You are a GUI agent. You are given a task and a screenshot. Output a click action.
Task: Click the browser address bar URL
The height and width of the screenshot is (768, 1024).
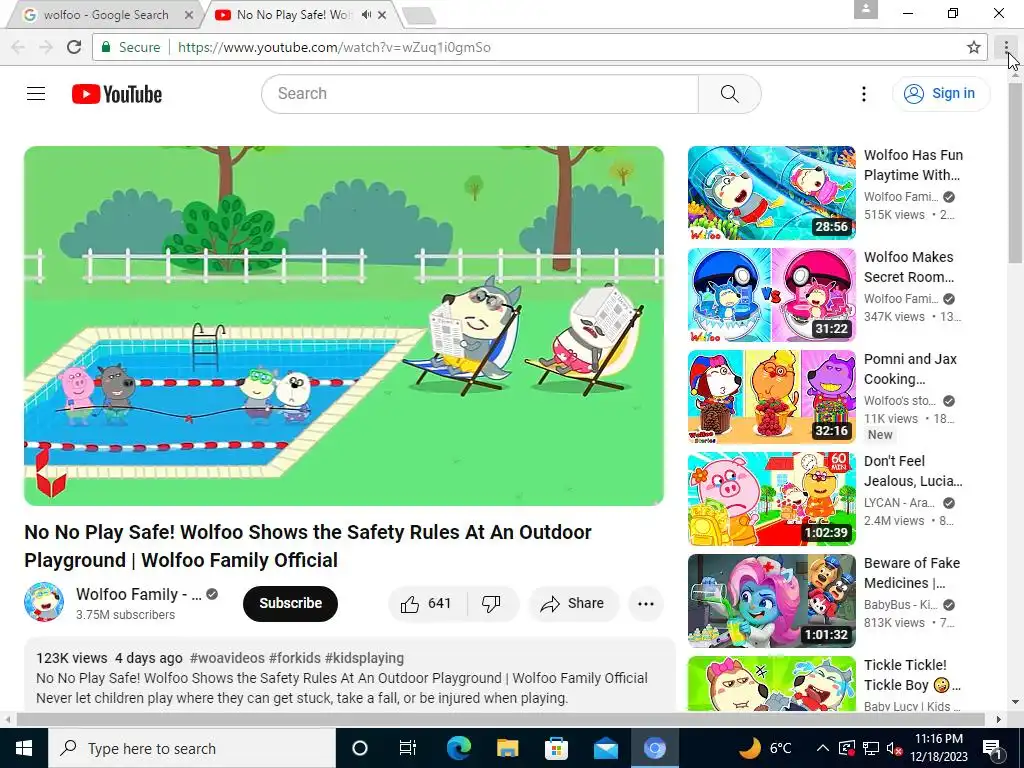click(334, 47)
